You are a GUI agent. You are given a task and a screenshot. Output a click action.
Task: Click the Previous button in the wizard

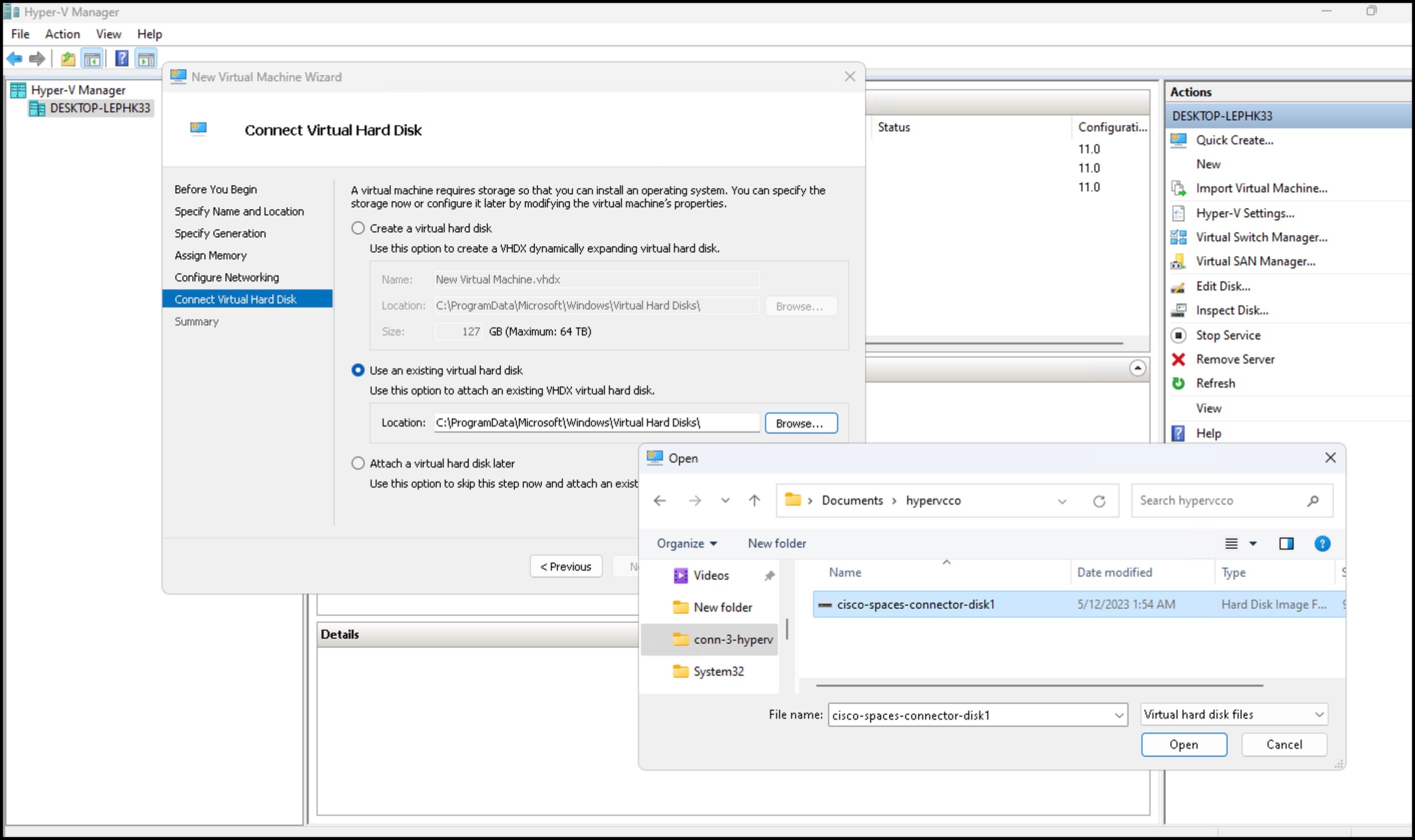[x=565, y=566]
